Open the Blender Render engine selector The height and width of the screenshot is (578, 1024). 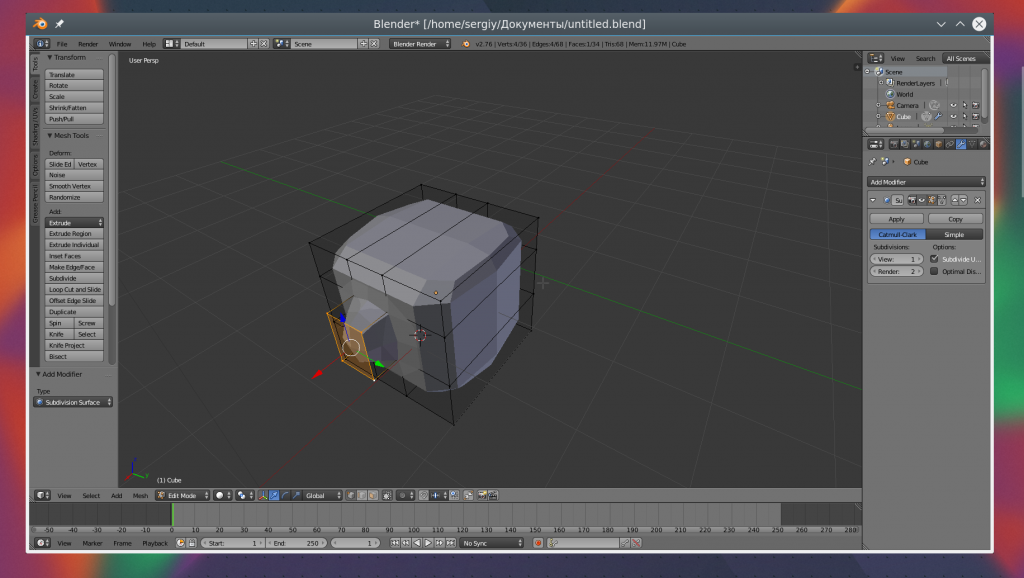tap(420, 44)
